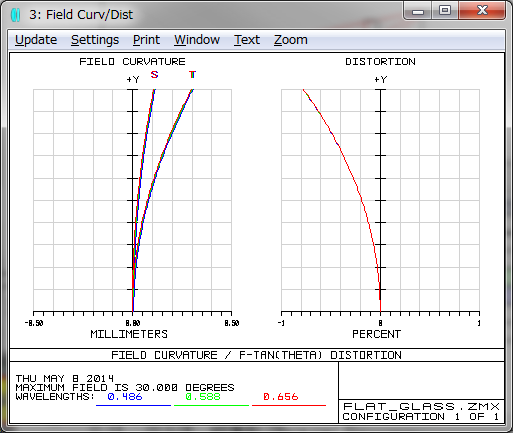The width and height of the screenshot is (513, 433).
Task: Close the Field Curv/Dist window
Action: (482, 11)
